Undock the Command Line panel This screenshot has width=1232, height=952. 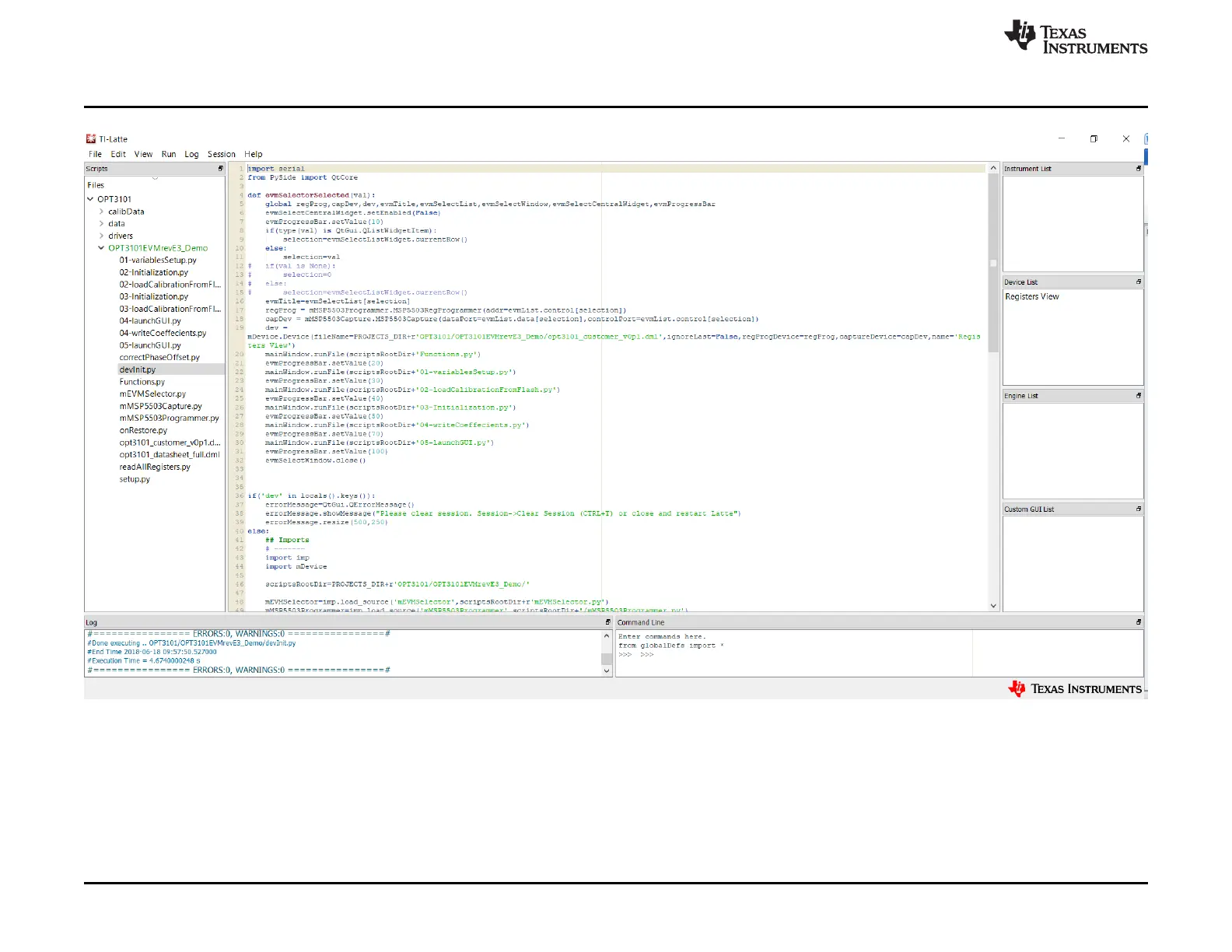click(x=1139, y=622)
